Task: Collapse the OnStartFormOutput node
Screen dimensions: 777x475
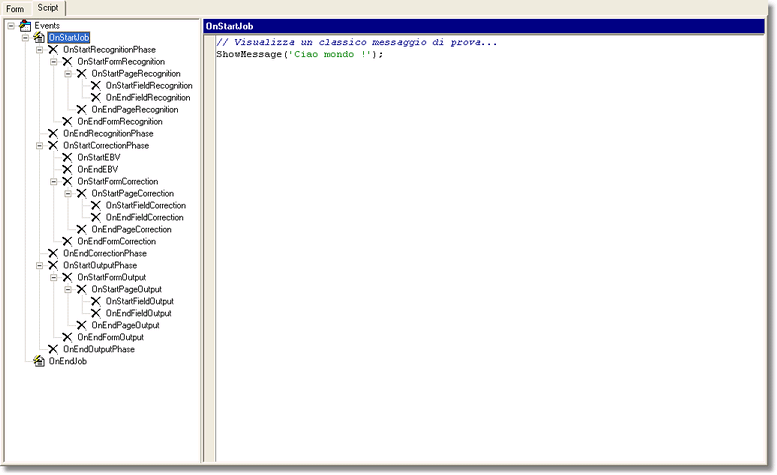Action: click(x=54, y=277)
